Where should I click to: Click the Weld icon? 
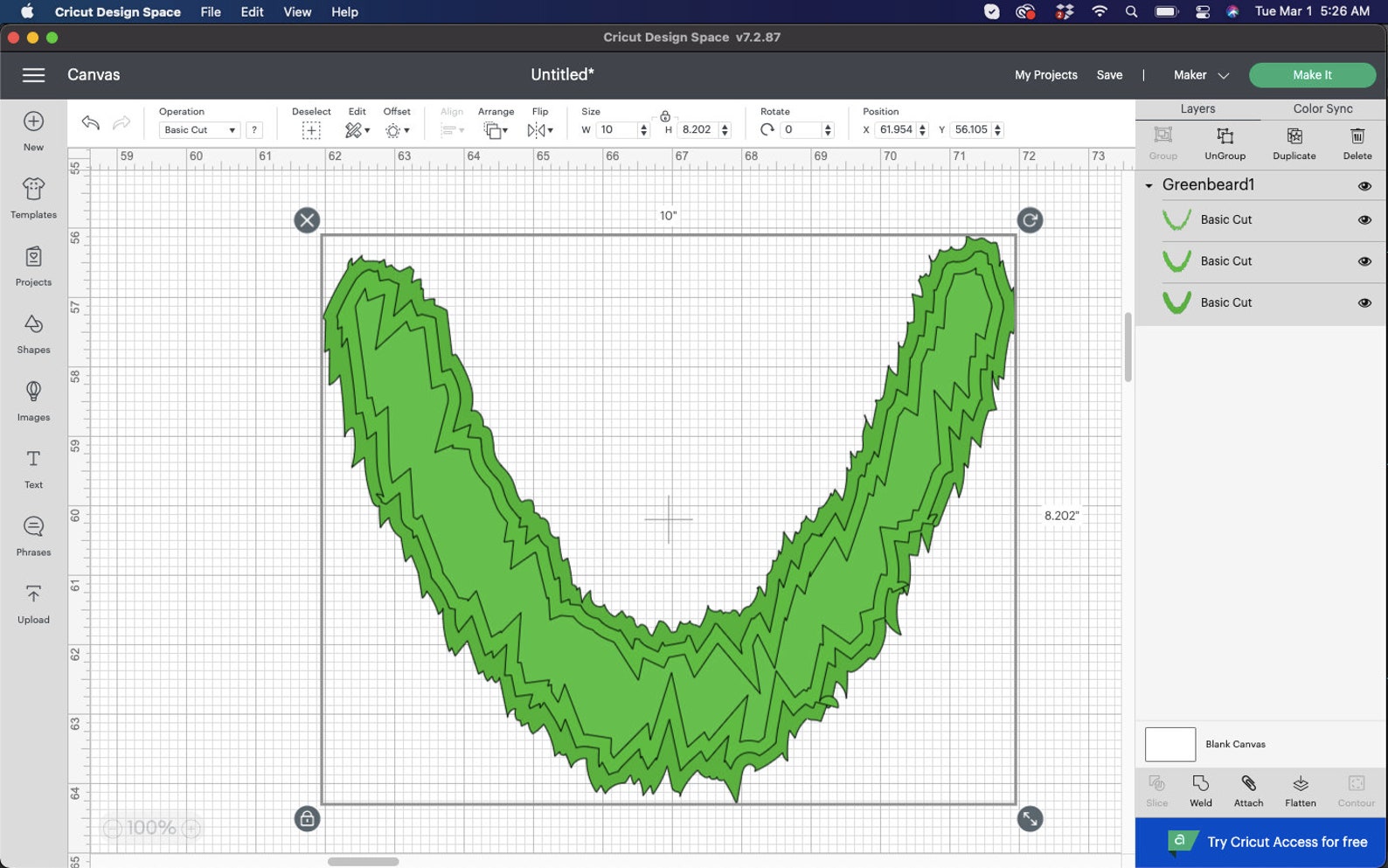[1200, 790]
